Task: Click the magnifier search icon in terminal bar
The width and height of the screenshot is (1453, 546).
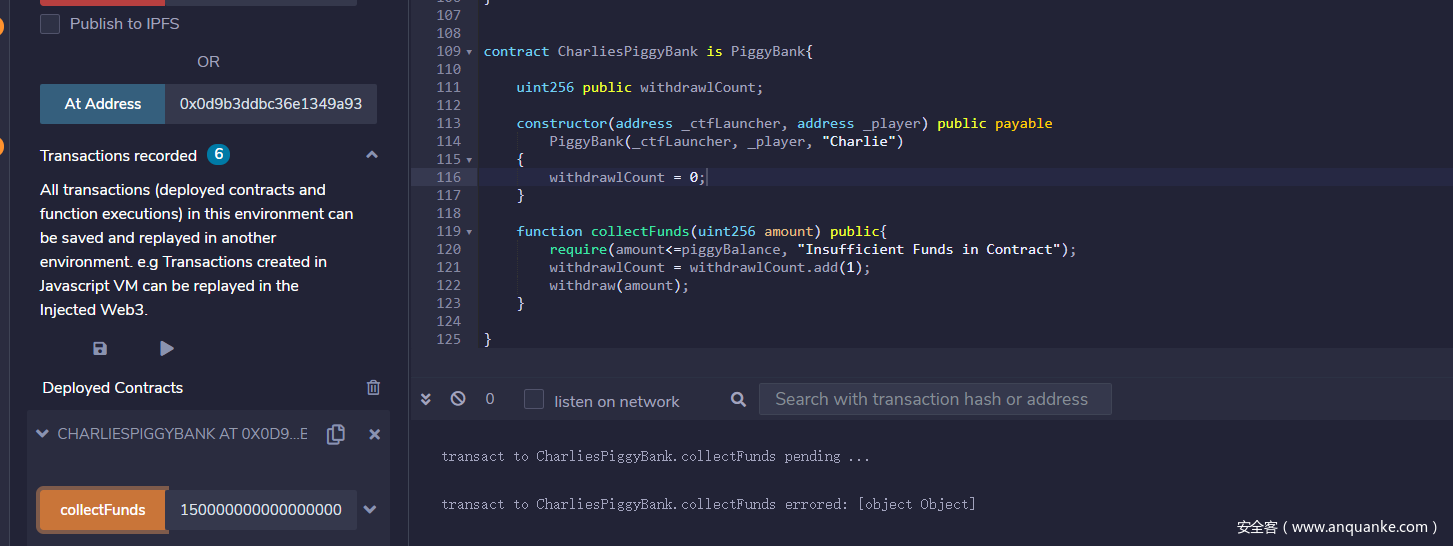Action: click(738, 399)
